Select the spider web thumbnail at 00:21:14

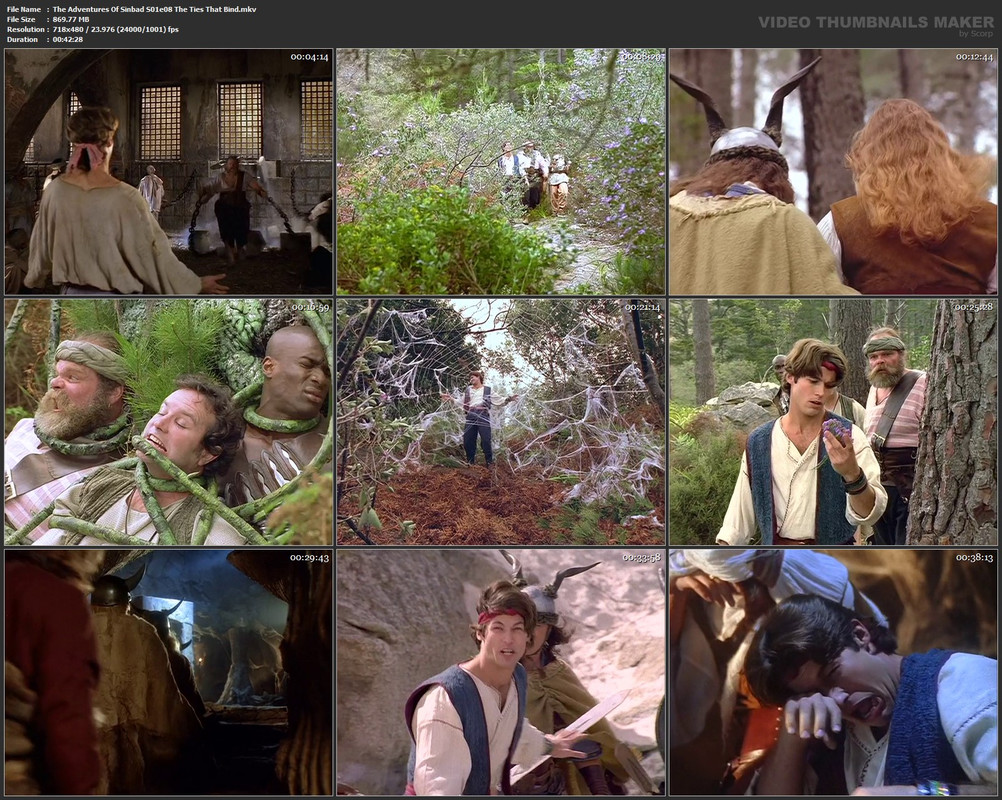[x=501, y=422]
